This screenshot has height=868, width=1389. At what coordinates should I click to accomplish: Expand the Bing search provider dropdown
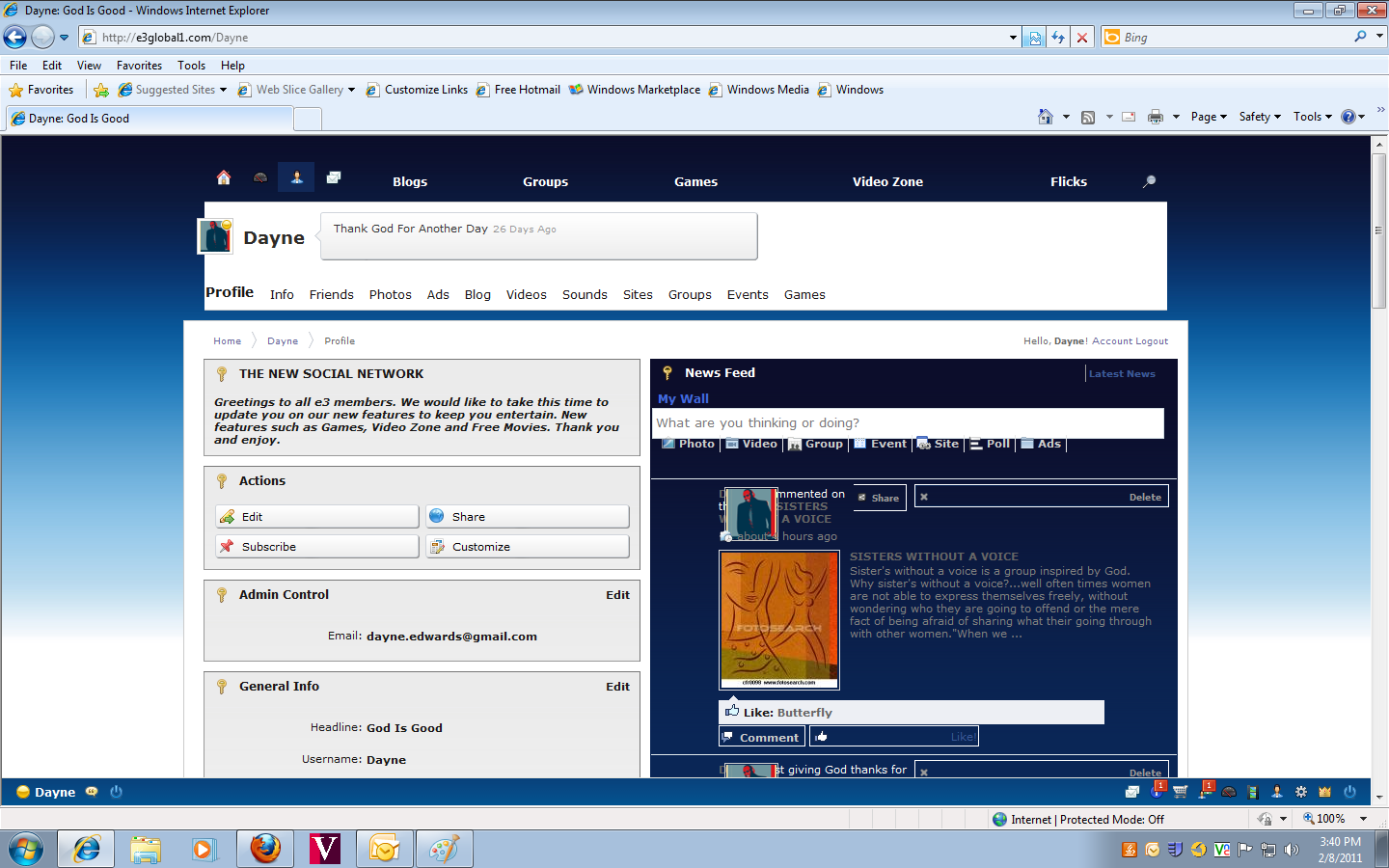tap(1379, 37)
